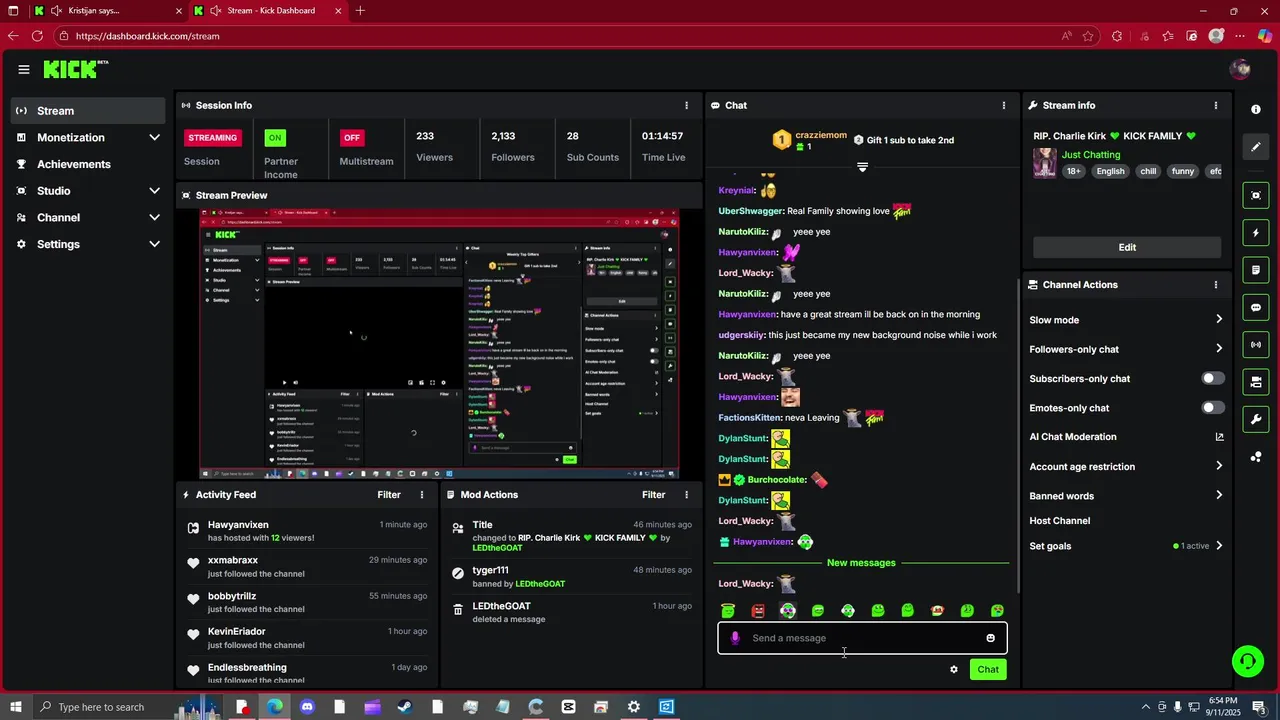Open Slow mode options arrow
Image resolution: width=1280 pixels, height=720 pixels.
(1219, 320)
